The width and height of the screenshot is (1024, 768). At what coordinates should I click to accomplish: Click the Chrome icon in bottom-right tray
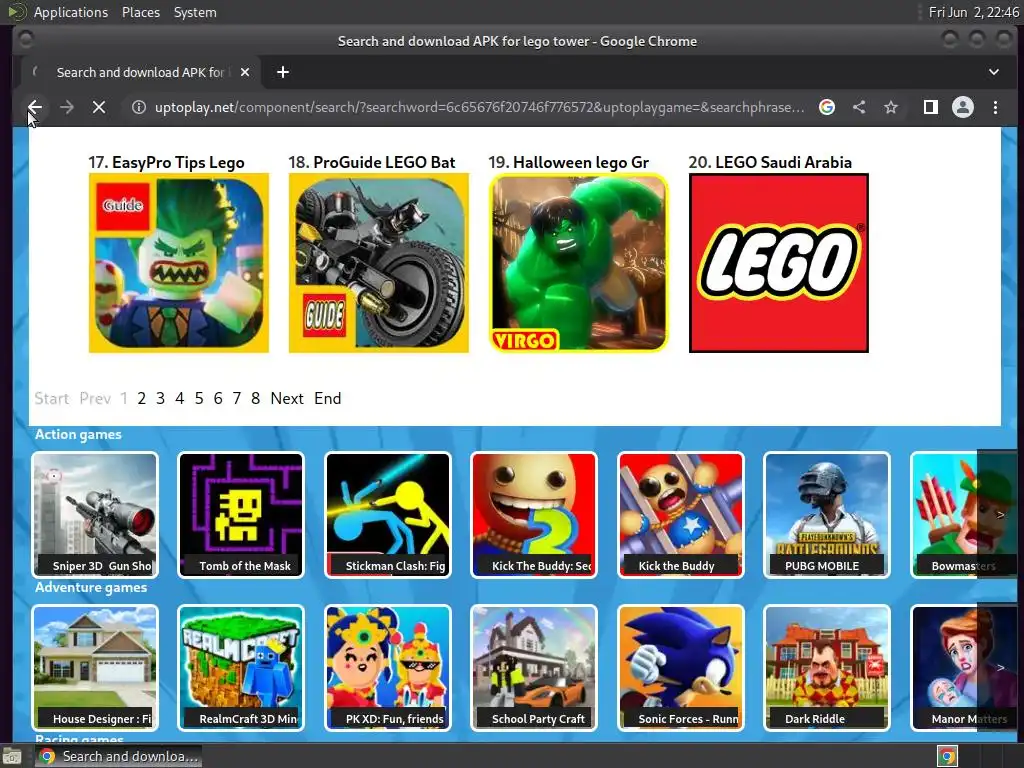(x=947, y=756)
